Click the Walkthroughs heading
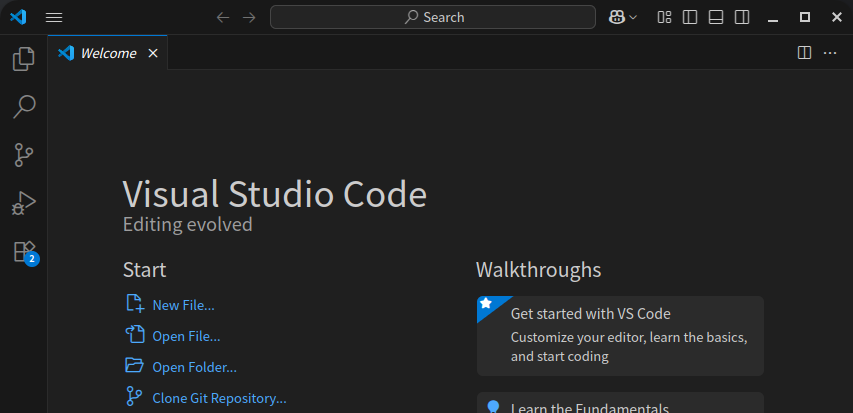Image resolution: width=853 pixels, height=413 pixels. [x=539, y=270]
